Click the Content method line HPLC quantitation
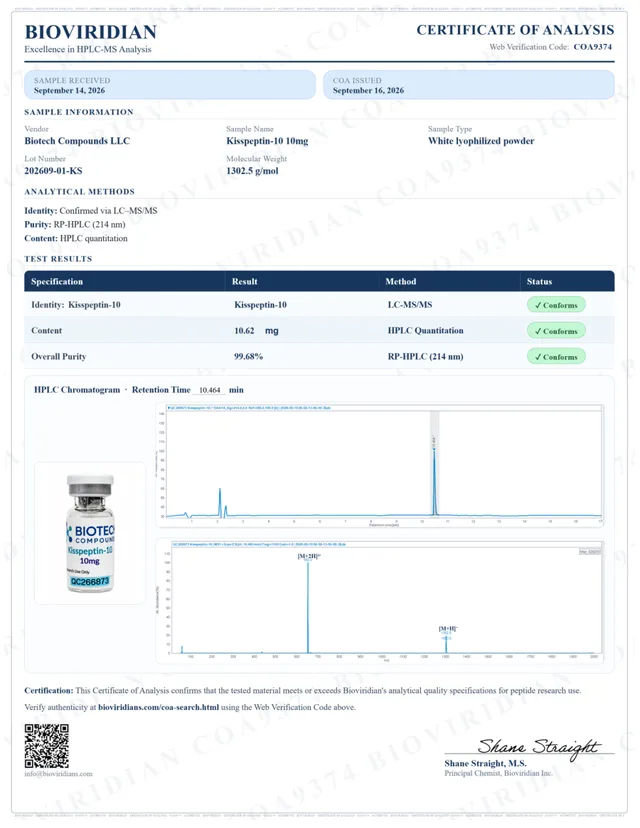This screenshot has width=640, height=828. pos(76,238)
